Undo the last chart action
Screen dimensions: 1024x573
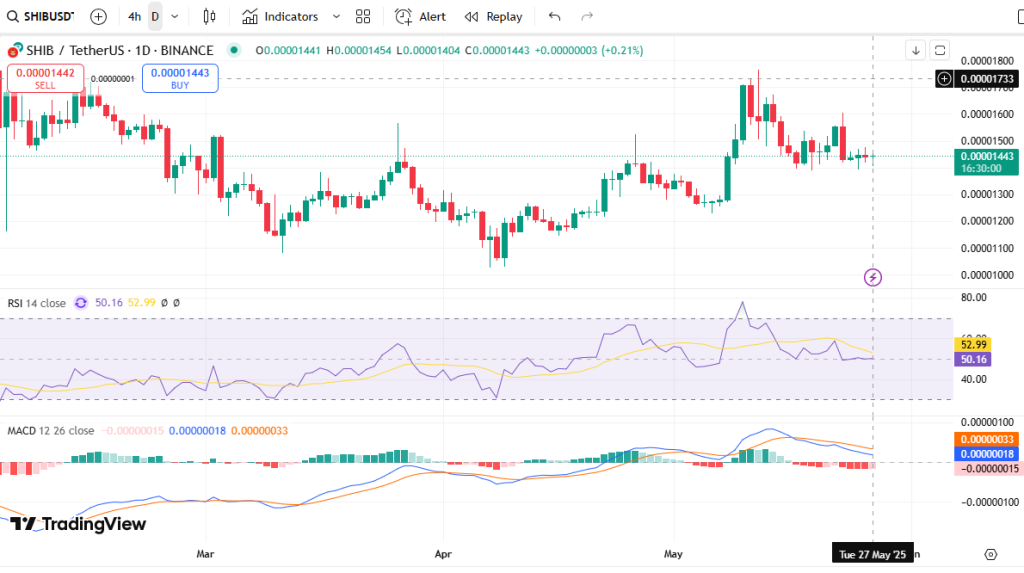point(555,16)
